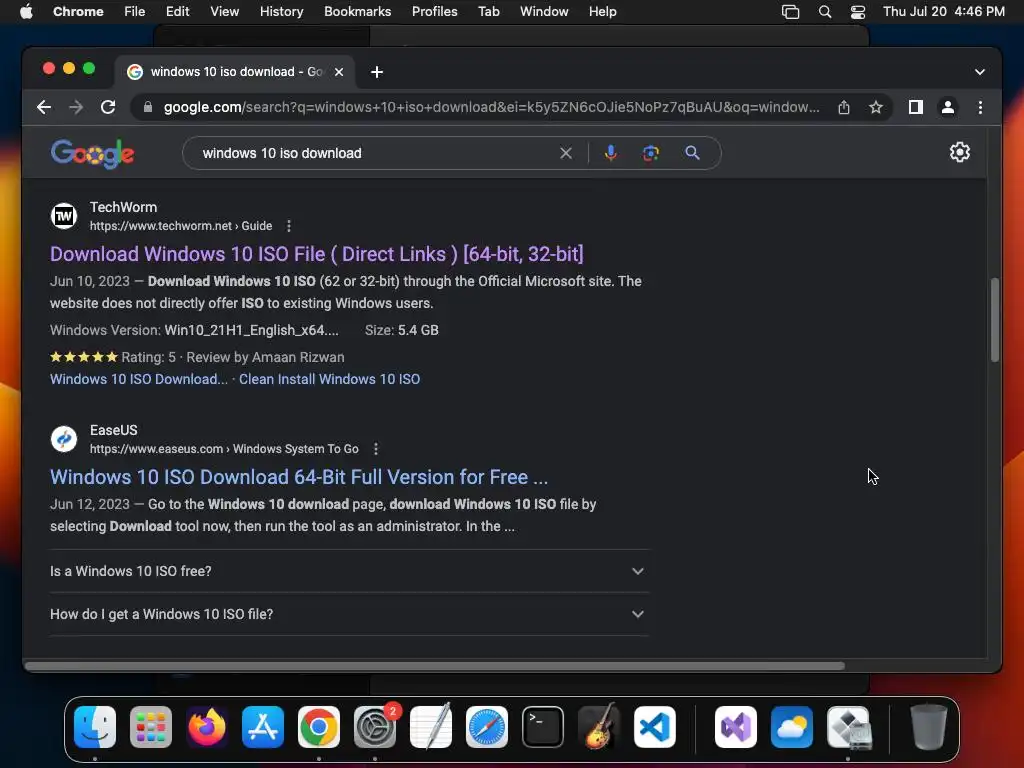Expand 'How do I get a Windows 10 ISO file?'
This screenshot has height=768, width=1024.
click(349, 615)
